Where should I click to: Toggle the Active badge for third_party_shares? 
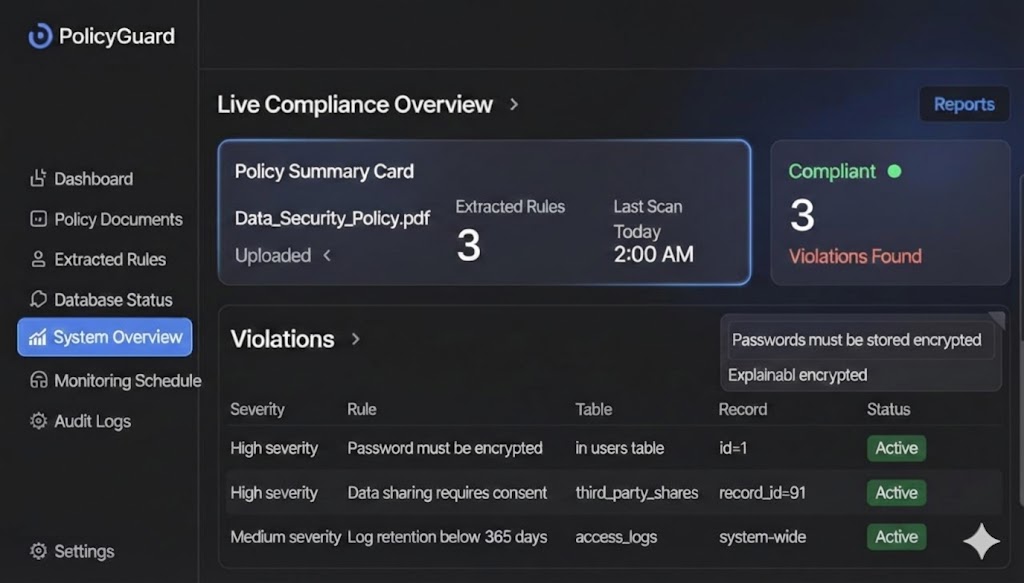pyautogui.click(x=895, y=492)
